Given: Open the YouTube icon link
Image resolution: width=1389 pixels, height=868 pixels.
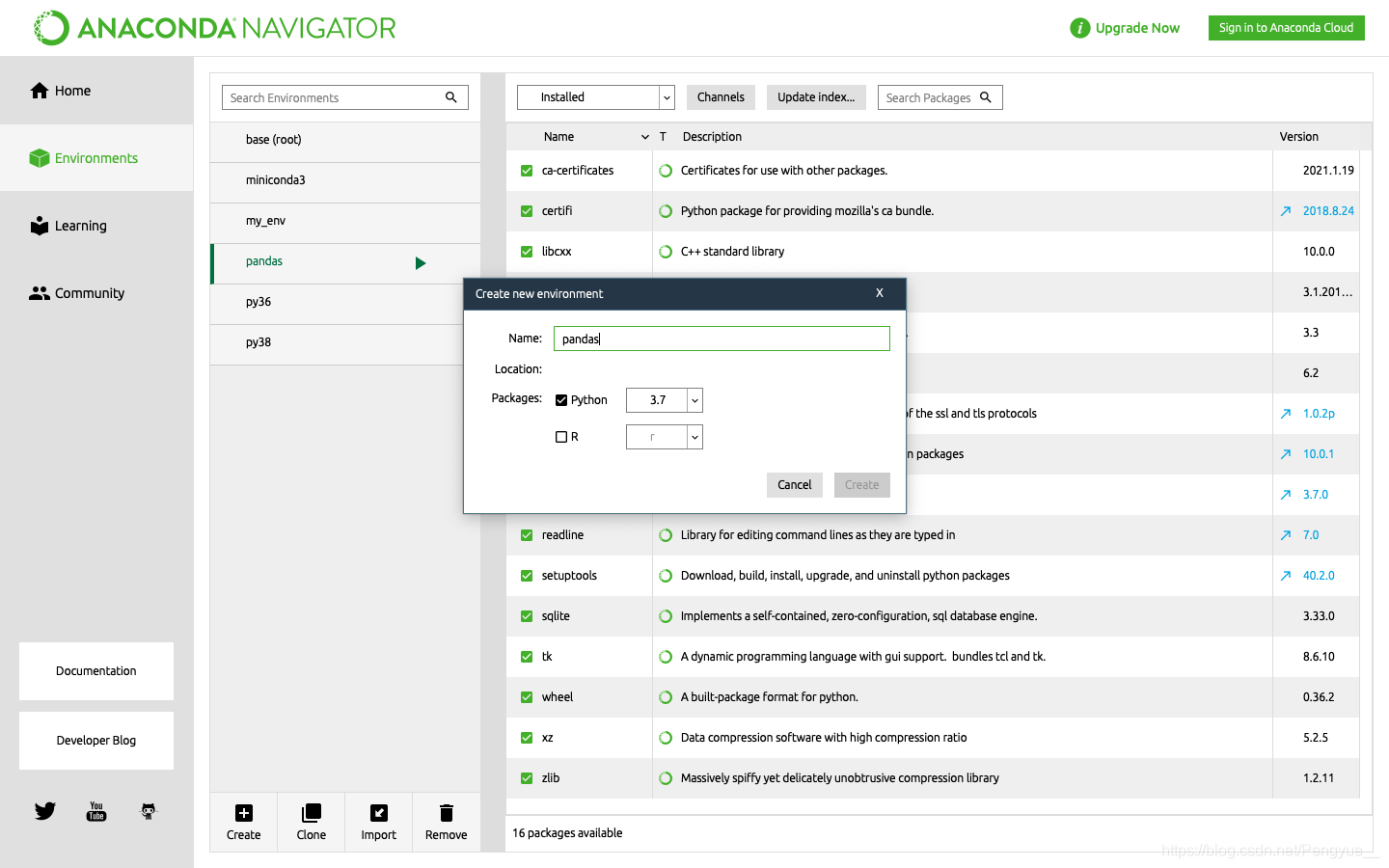Looking at the screenshot, I should [x=96, y=811].
